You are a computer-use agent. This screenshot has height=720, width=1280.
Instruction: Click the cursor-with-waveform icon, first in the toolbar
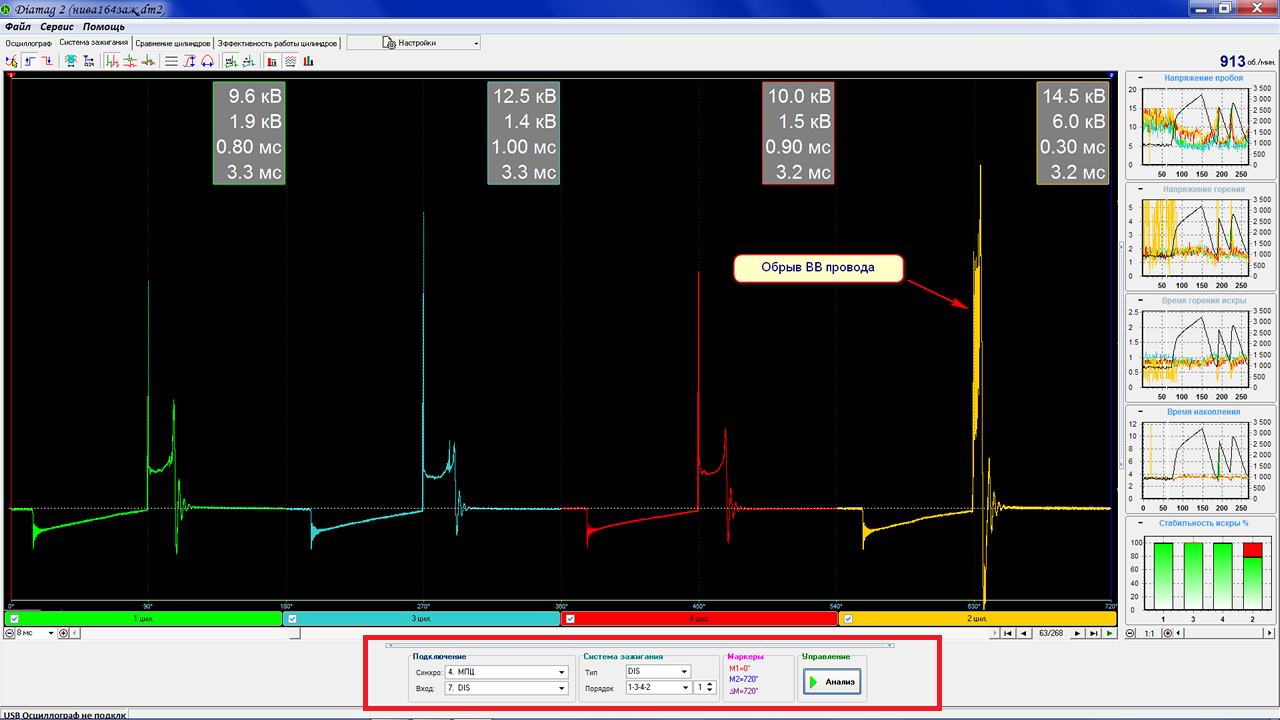tap(11, 61)
